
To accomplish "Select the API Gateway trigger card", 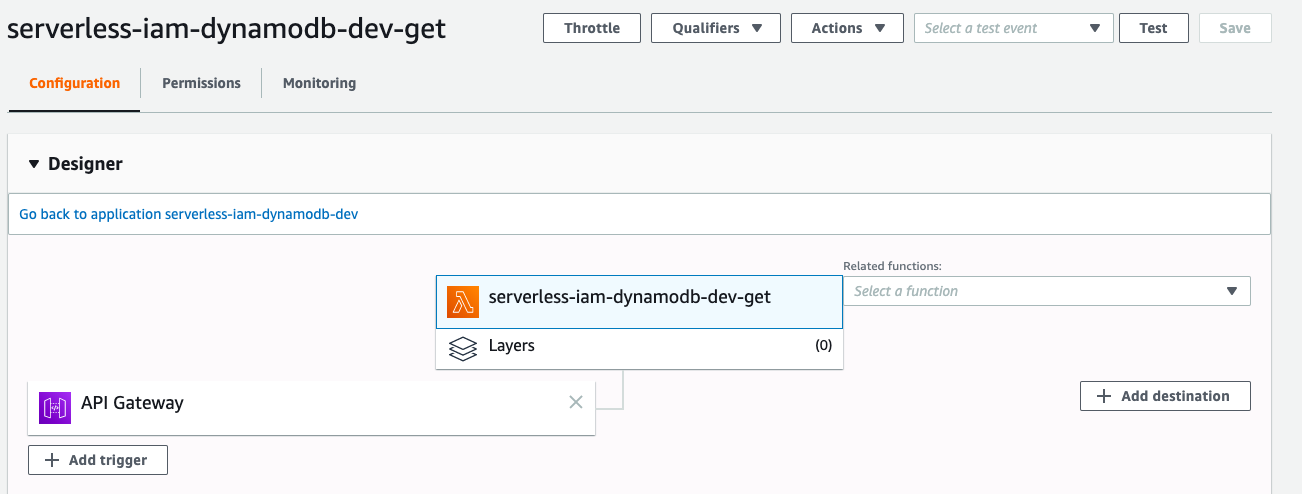I will tap(312, 407).
